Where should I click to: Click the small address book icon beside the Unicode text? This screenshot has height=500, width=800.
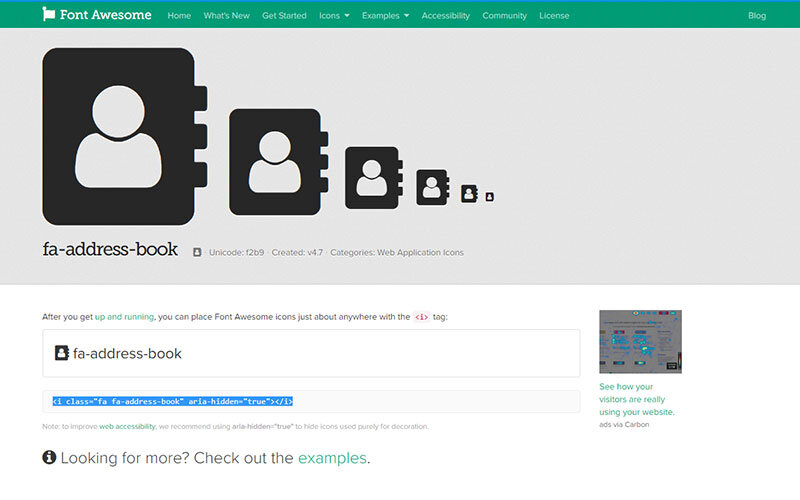pyautogui.click(x=197, y=252)
